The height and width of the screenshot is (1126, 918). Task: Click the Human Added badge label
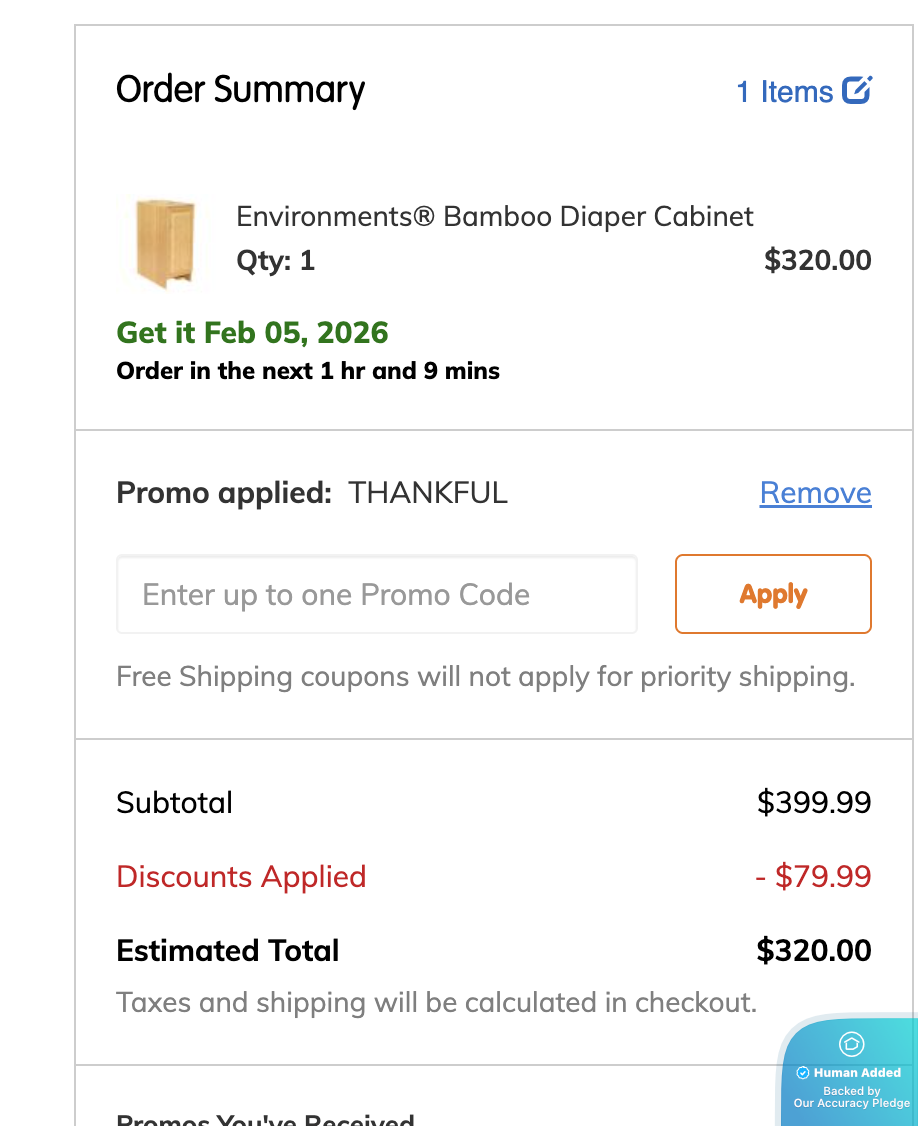(857, 1073)
